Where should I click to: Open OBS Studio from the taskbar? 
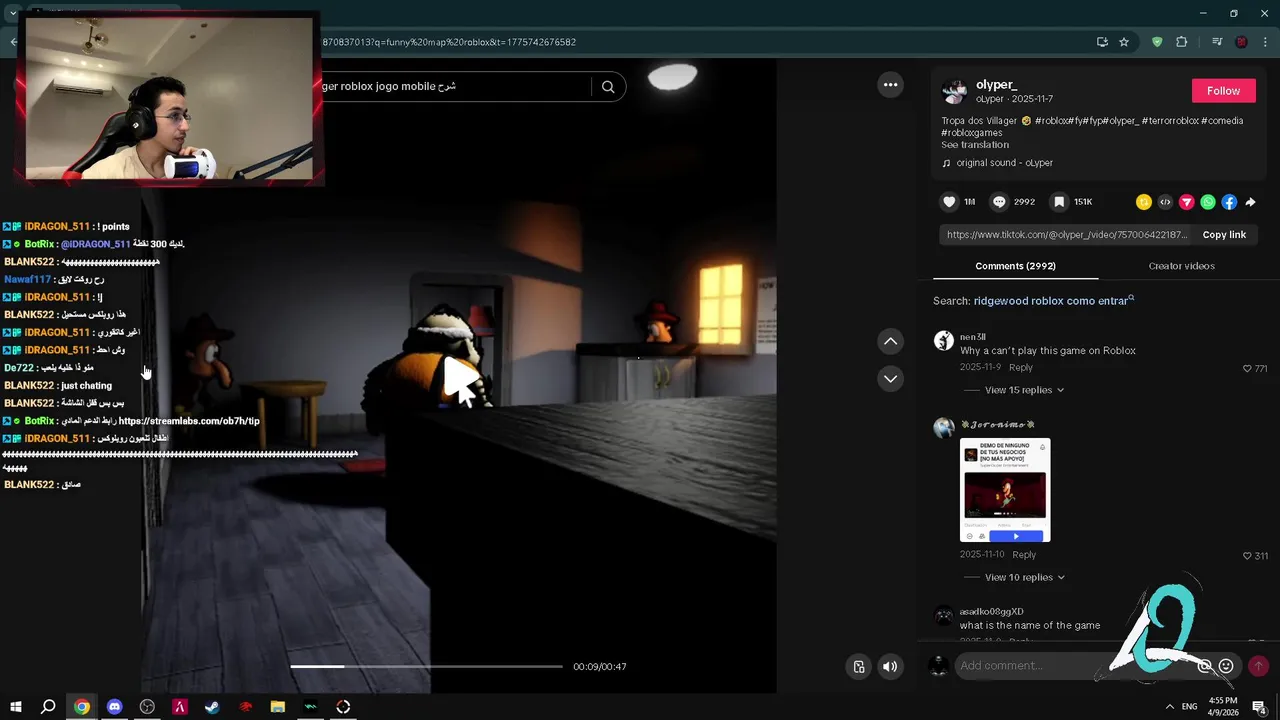point(147,707)
